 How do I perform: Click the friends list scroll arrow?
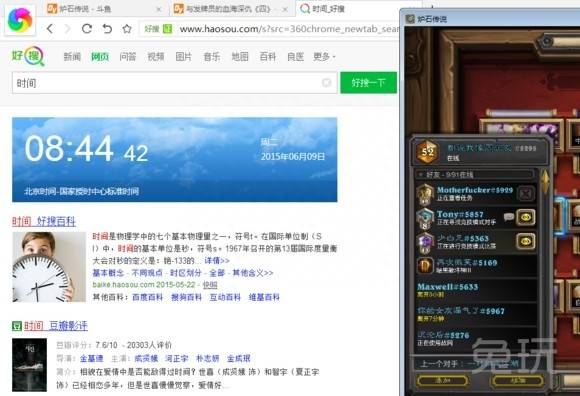tap(545, 181)
